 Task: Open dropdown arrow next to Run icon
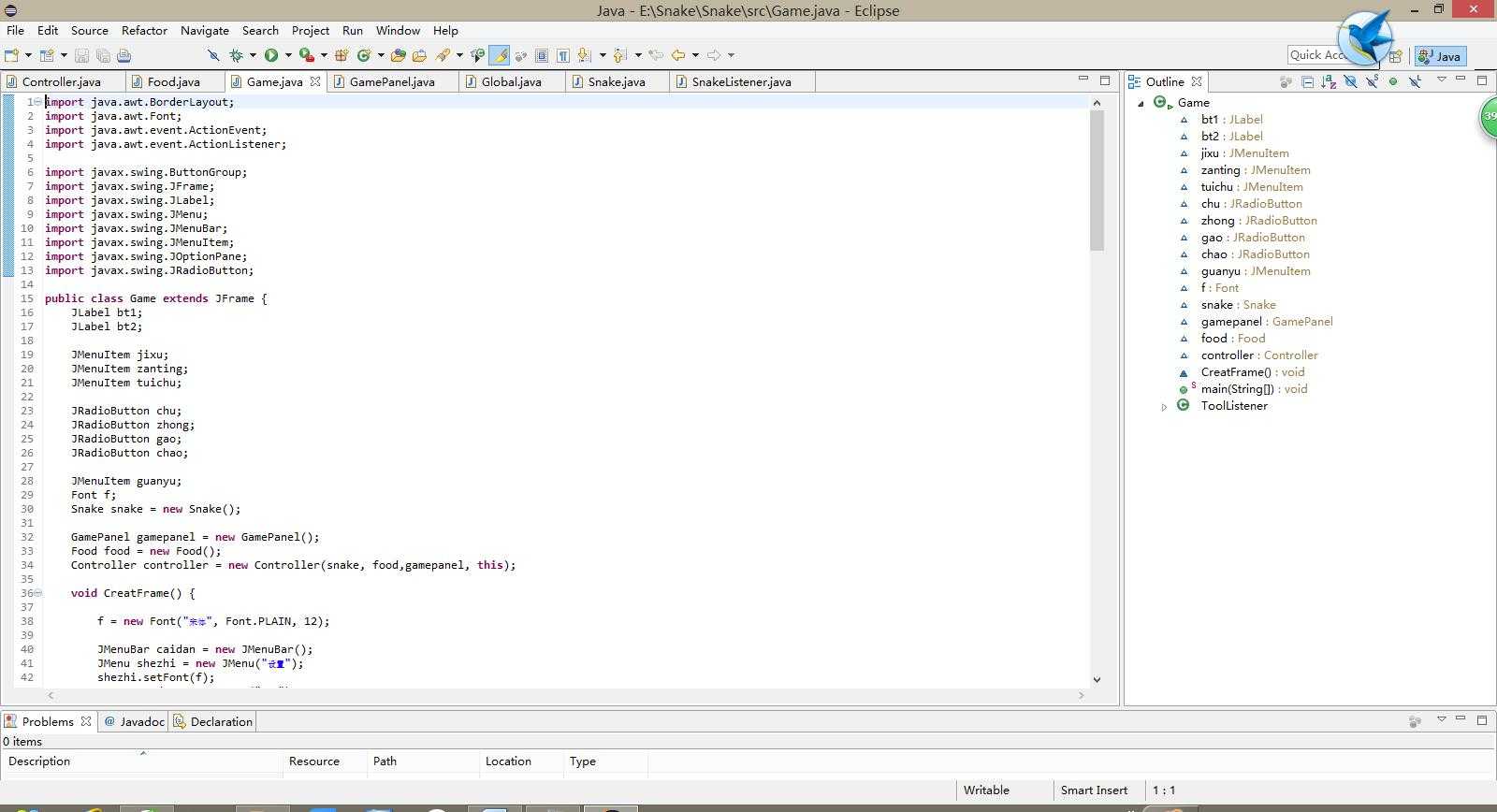tap(288, 55)
